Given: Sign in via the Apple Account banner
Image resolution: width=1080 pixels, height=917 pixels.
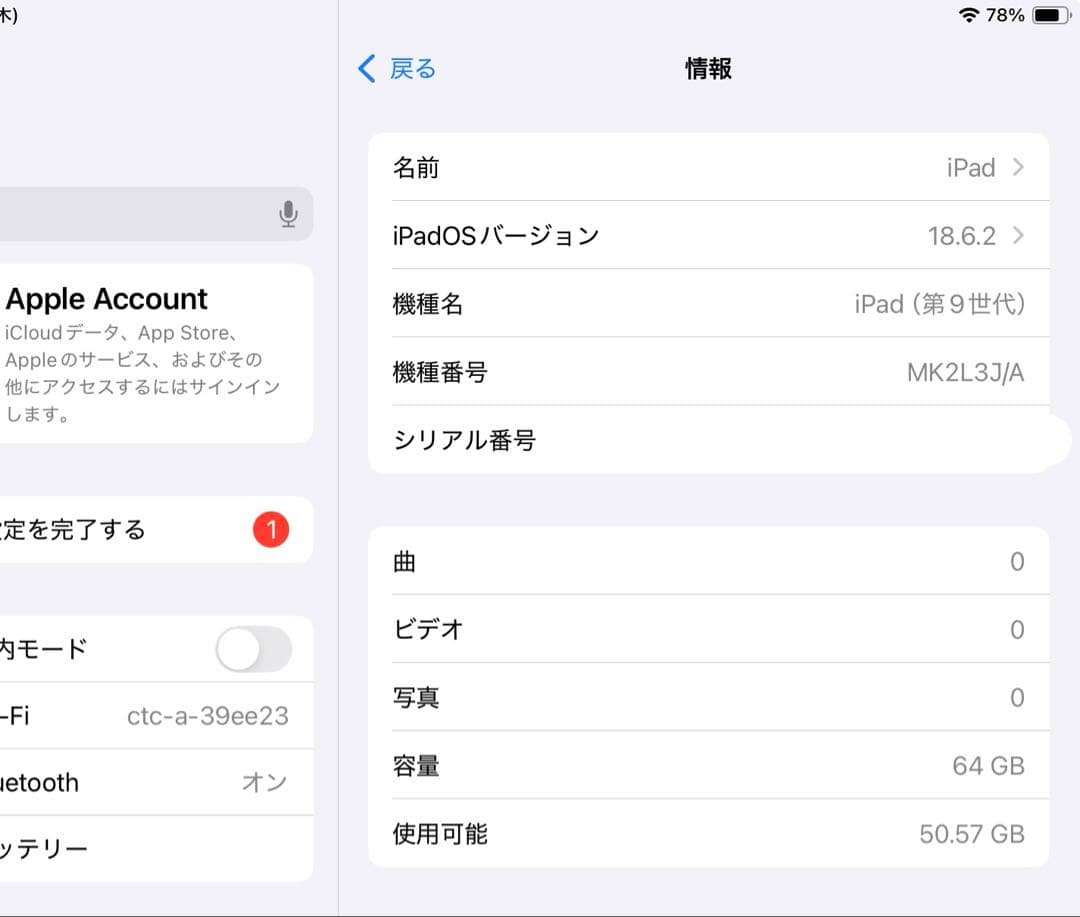Looking at the screenshot, I should pyautogui.click(x=140, y=350).
